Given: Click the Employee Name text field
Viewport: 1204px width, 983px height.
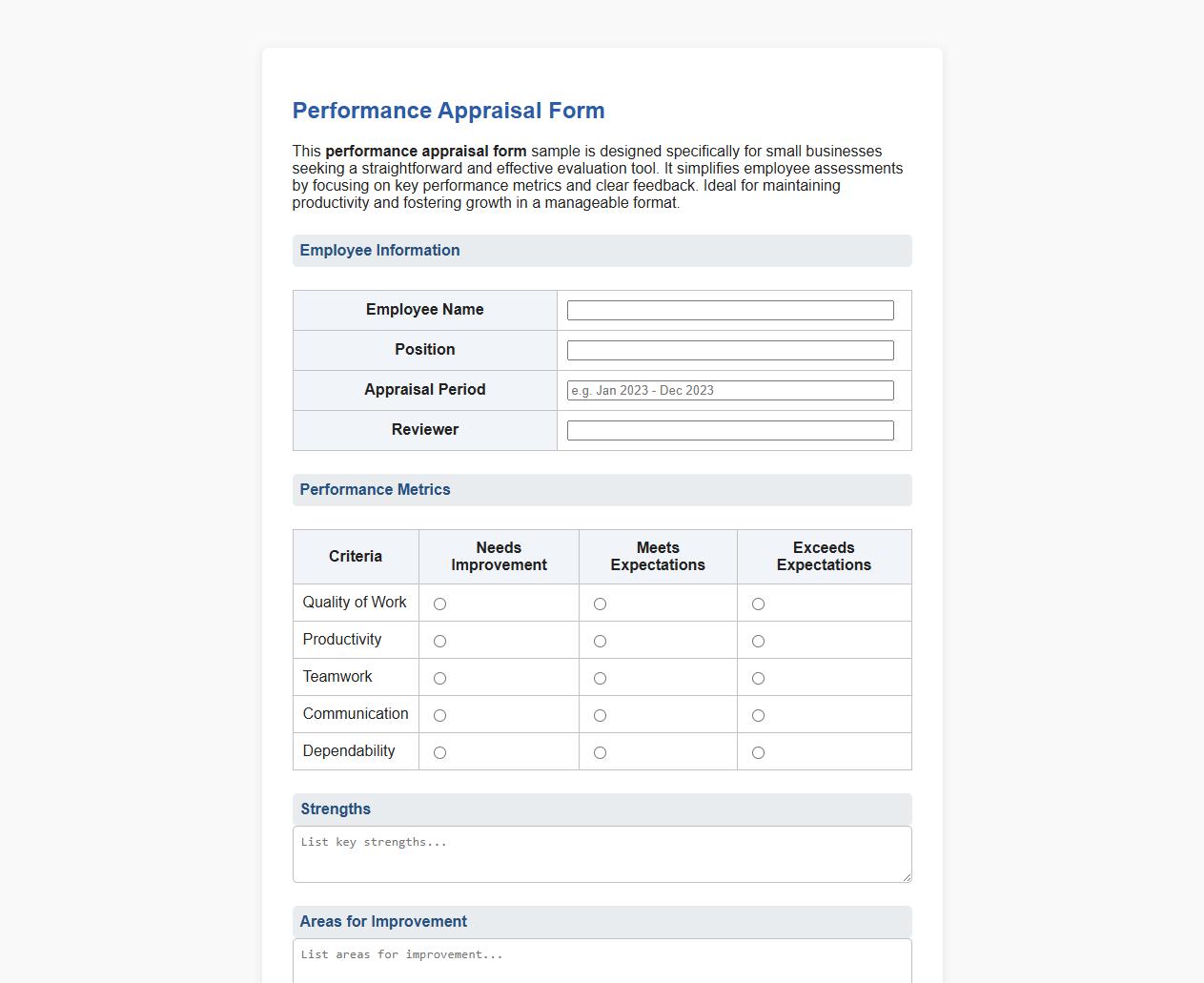Looking at the screenshot, I should point(729,310).
